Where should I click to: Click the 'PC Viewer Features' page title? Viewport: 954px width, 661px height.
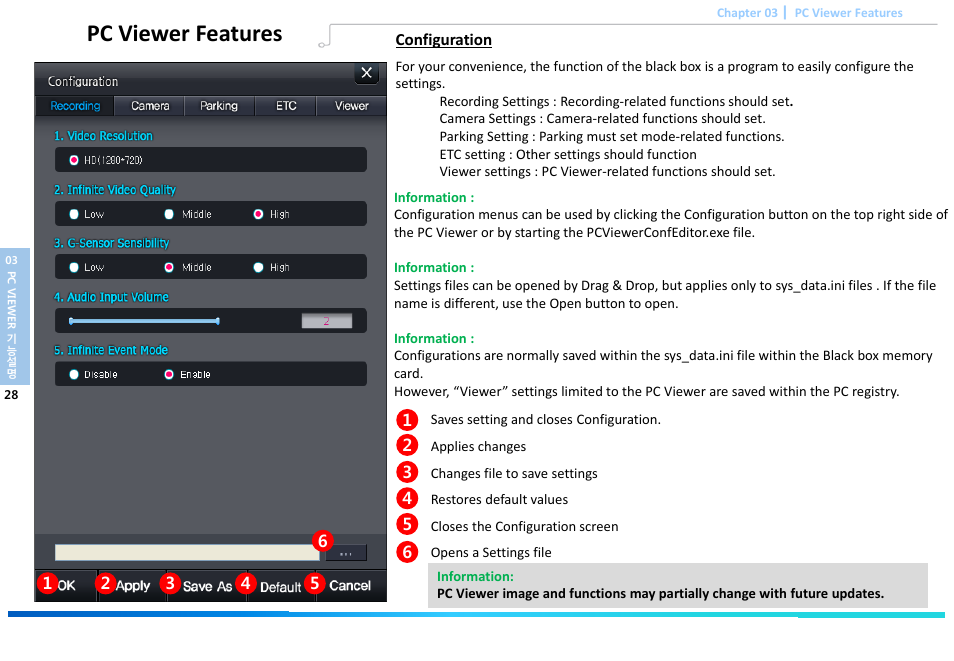point(184,33)
